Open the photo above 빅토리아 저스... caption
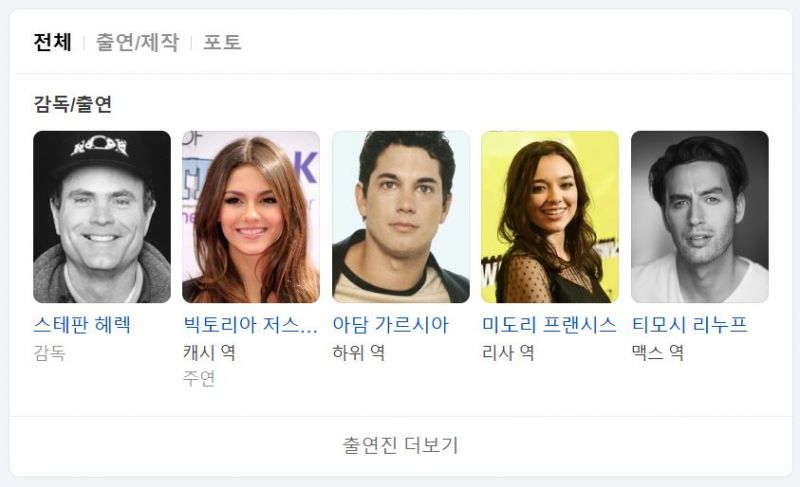 coord(251,217)
